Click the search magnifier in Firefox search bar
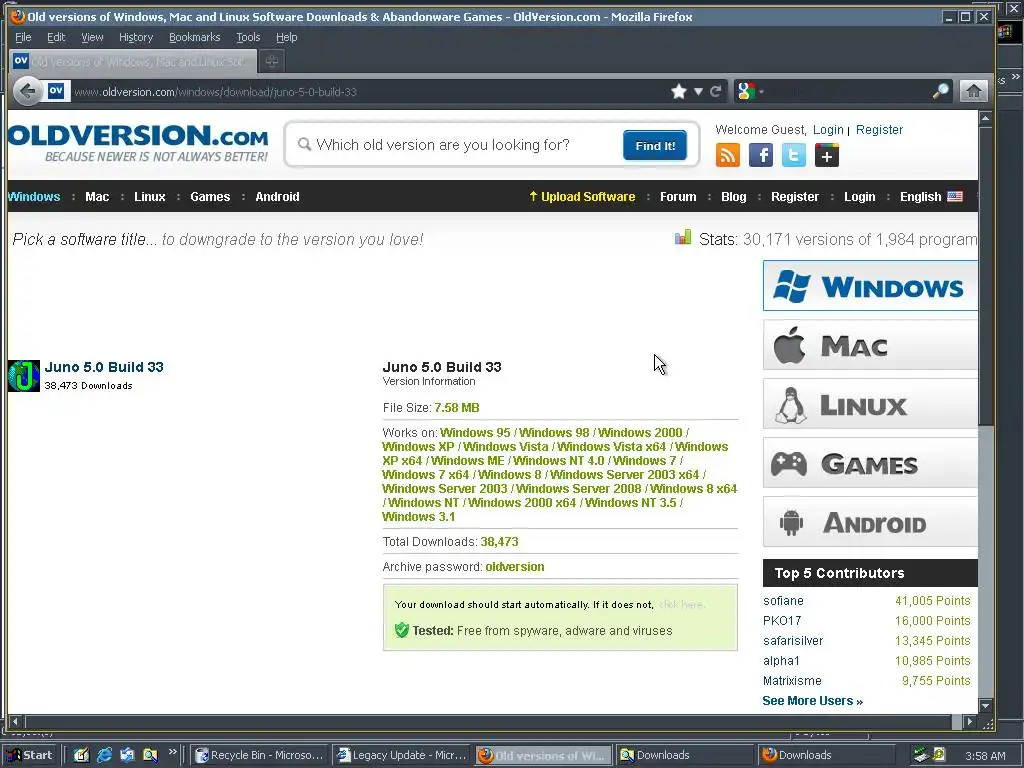1024x768 pixels. (x=941, y=91)
